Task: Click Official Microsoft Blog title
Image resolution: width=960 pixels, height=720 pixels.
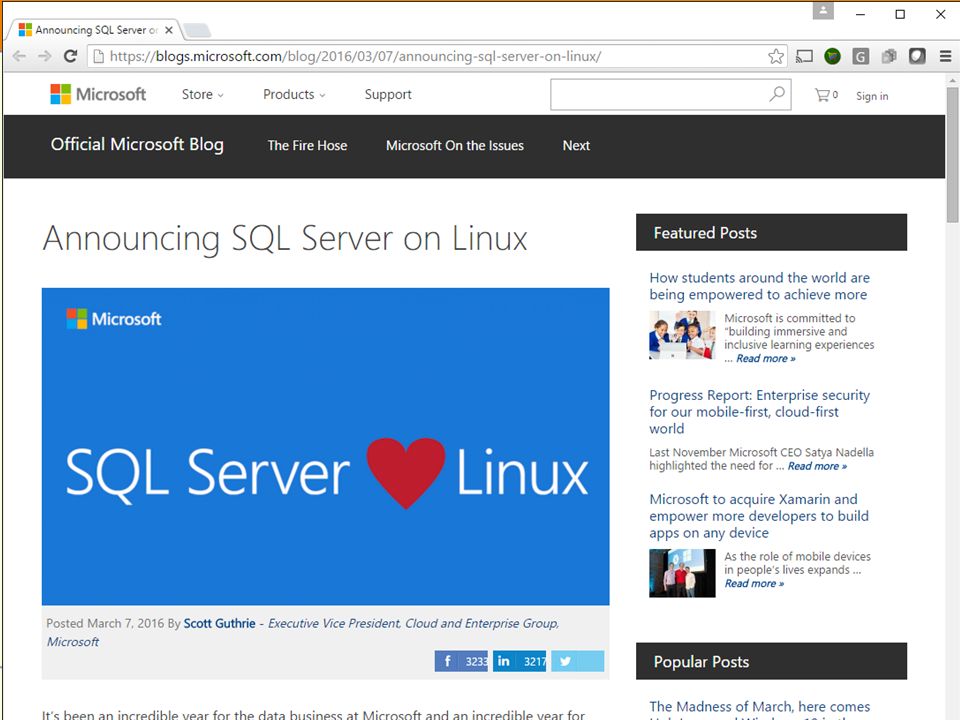Action: tap(137, 144)
